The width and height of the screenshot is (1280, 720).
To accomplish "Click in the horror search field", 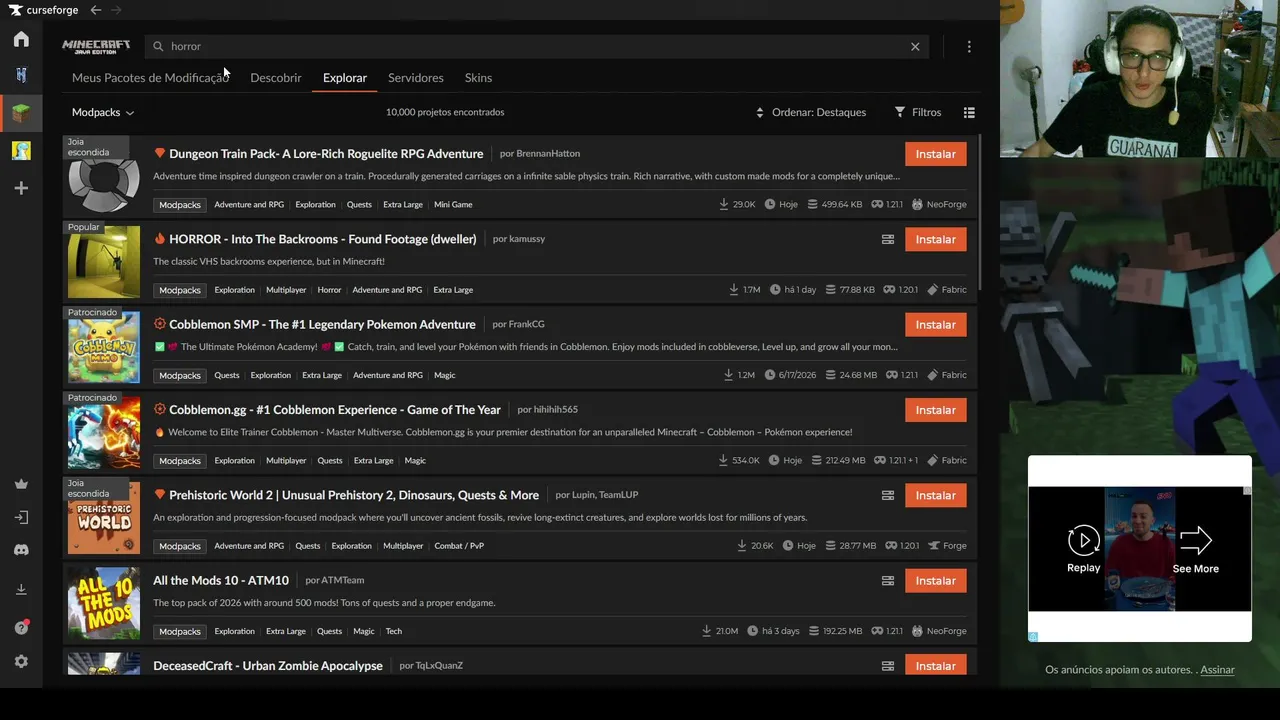I will coord(536,46).
